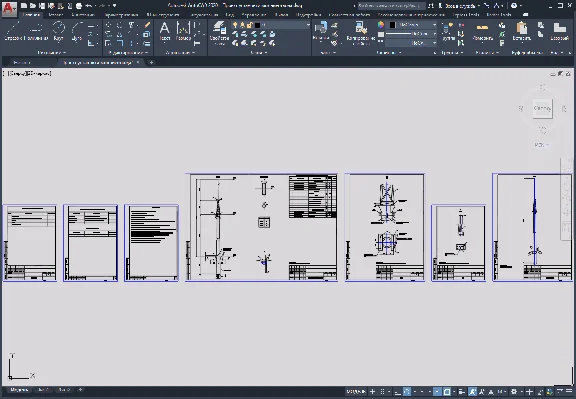
Task: Choose the Move tool in Редактирование panel
Action: tap(108, 25)
